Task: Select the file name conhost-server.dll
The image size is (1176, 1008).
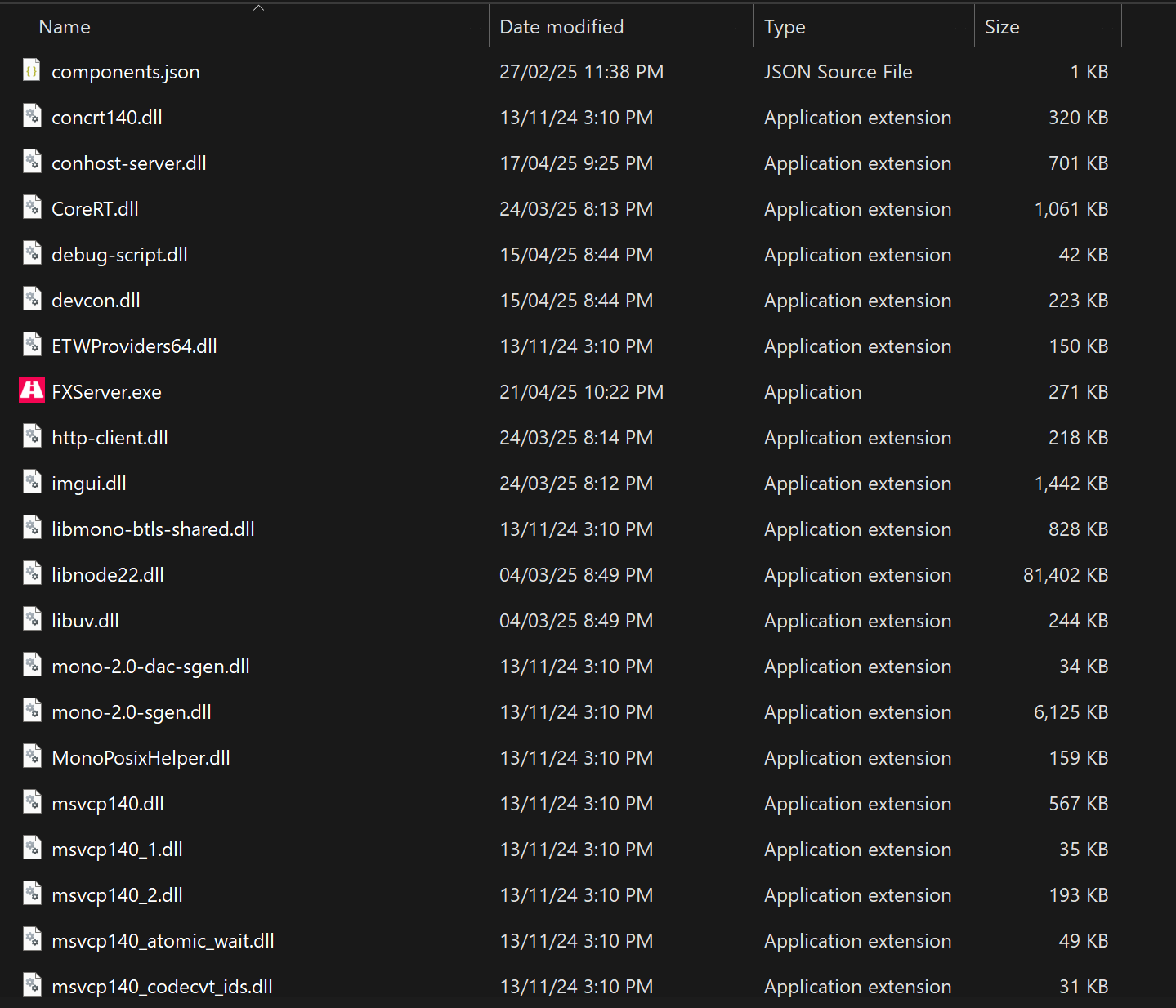Action: tap(129, 163)
